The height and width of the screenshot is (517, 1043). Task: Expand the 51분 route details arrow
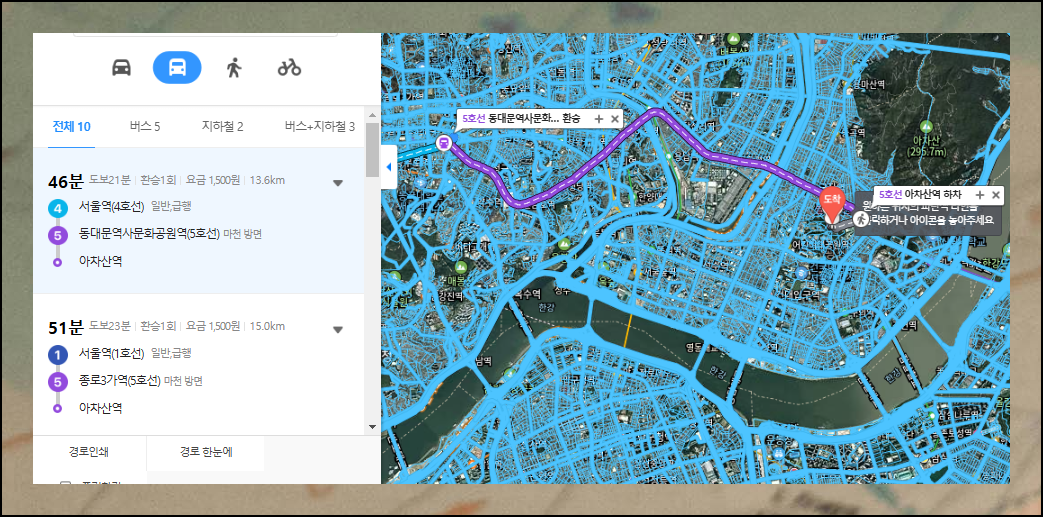pos(338,329)
